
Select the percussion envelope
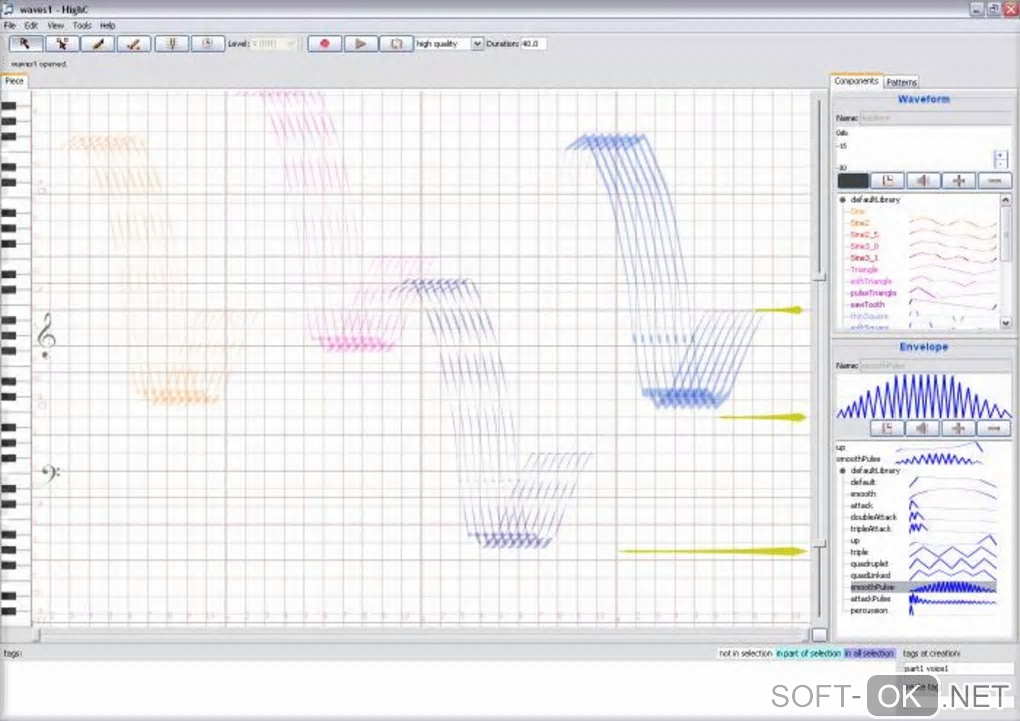click(x=868, y=610)
